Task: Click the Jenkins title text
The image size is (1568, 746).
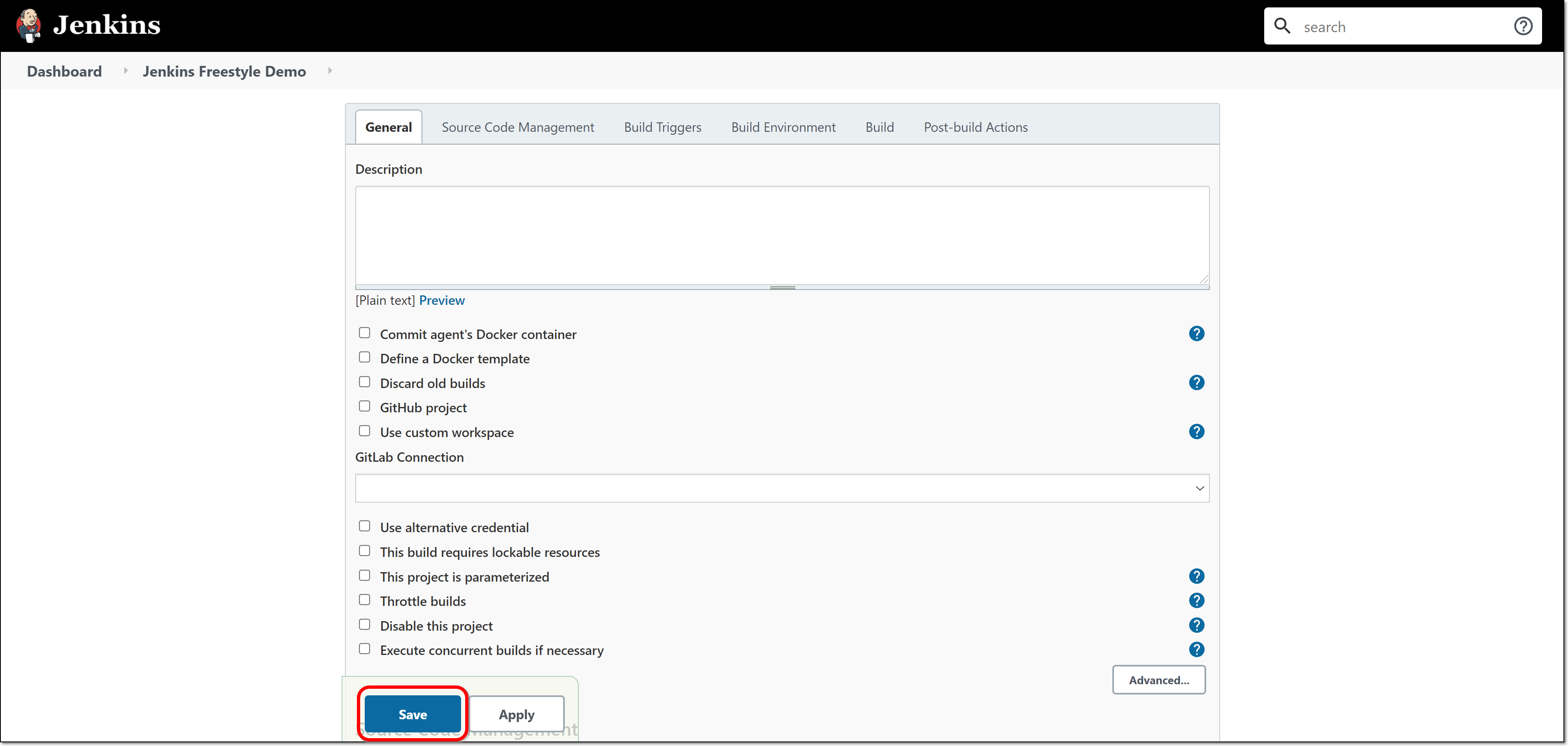Action: 107,25
